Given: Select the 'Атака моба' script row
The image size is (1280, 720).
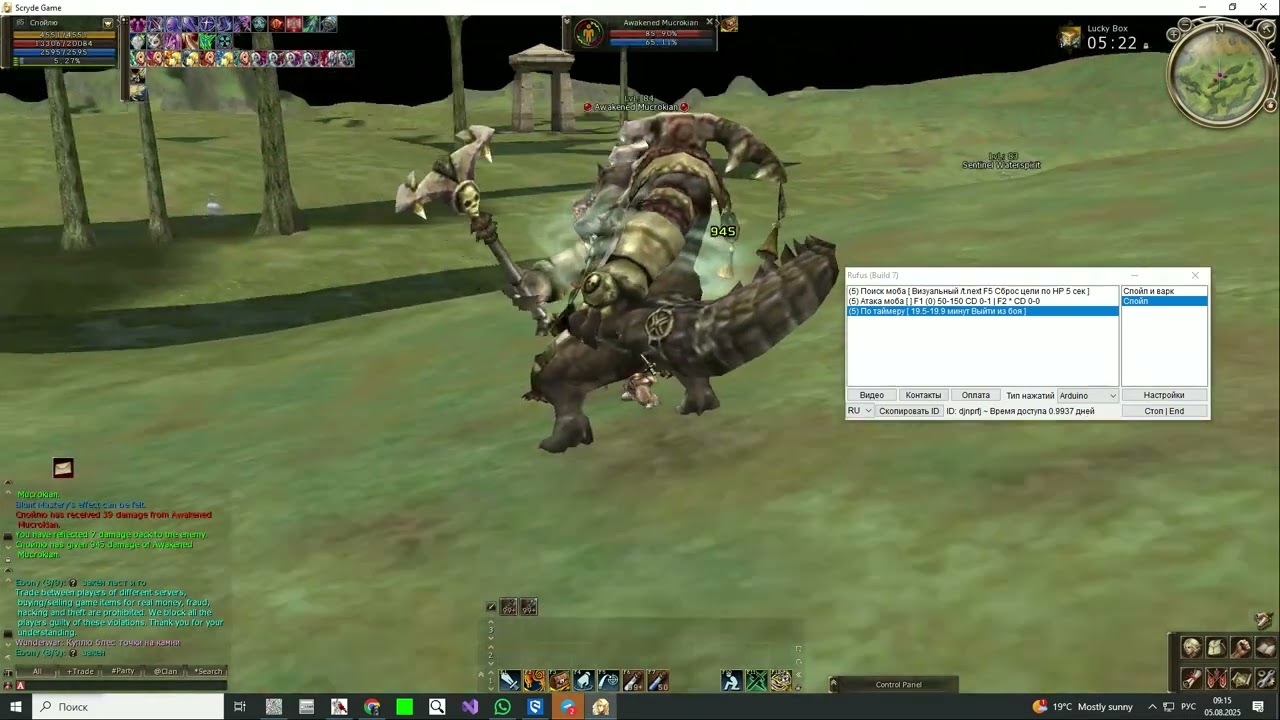Looking at the screenshot, I should [983, 301].
